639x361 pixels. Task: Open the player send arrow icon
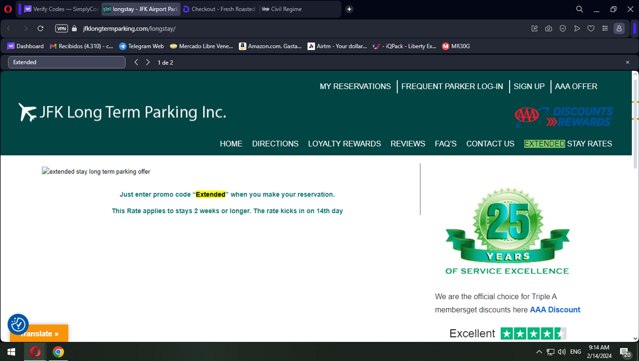click(577, 29)
